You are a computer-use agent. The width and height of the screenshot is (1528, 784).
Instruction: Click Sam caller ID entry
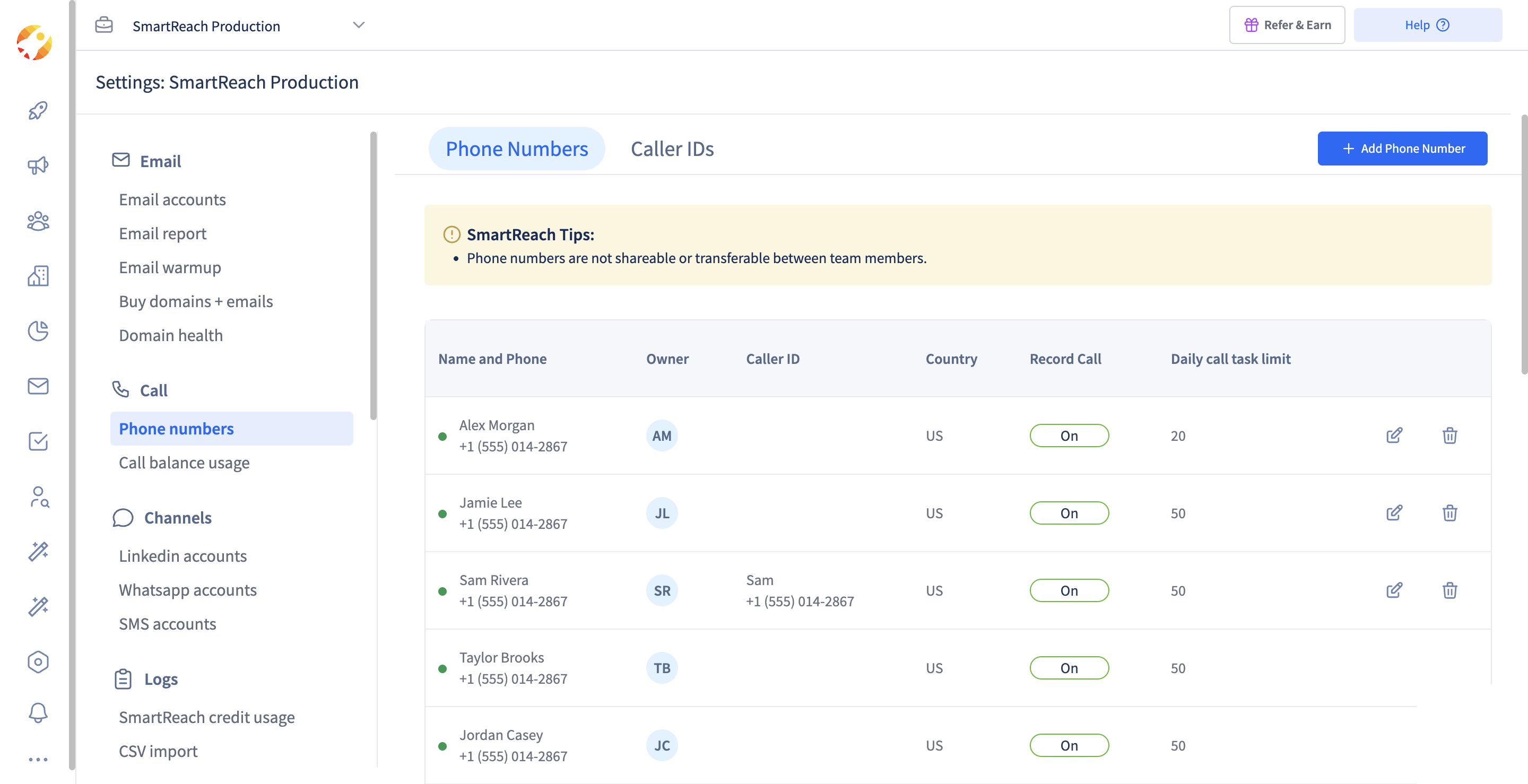coord(800,591)
